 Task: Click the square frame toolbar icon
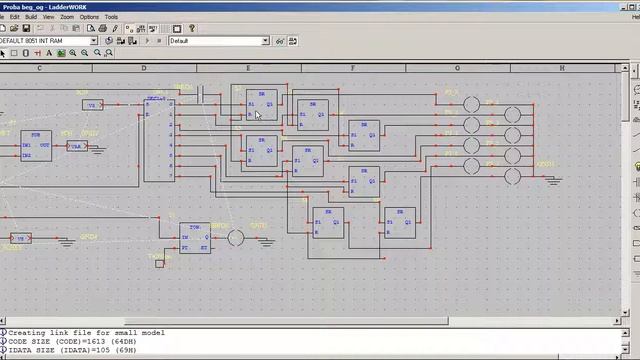tap(177, 29)
